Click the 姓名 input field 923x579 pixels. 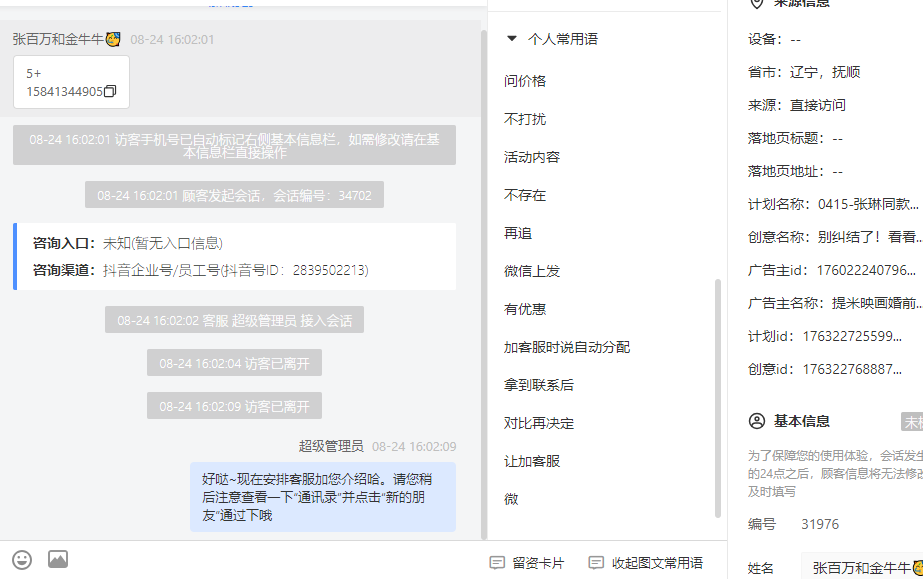862,568
